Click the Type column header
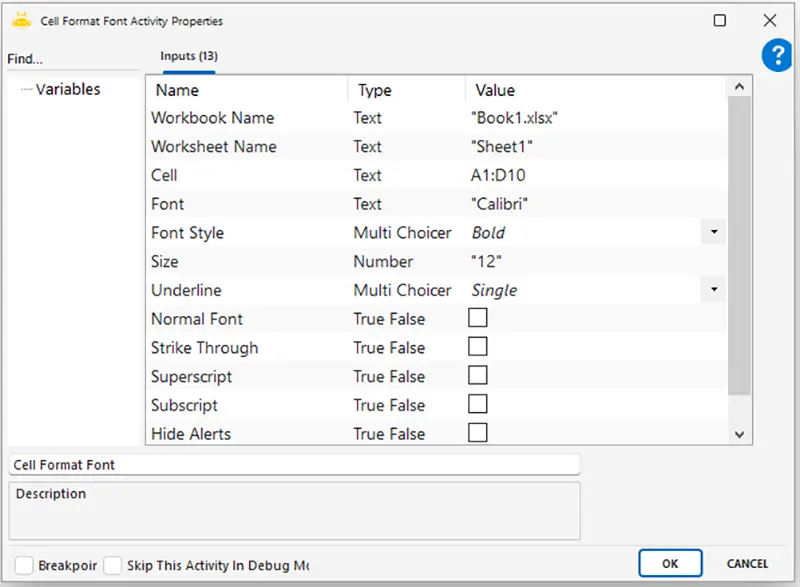Screen dimensions: 800x587 pos(374,90)
